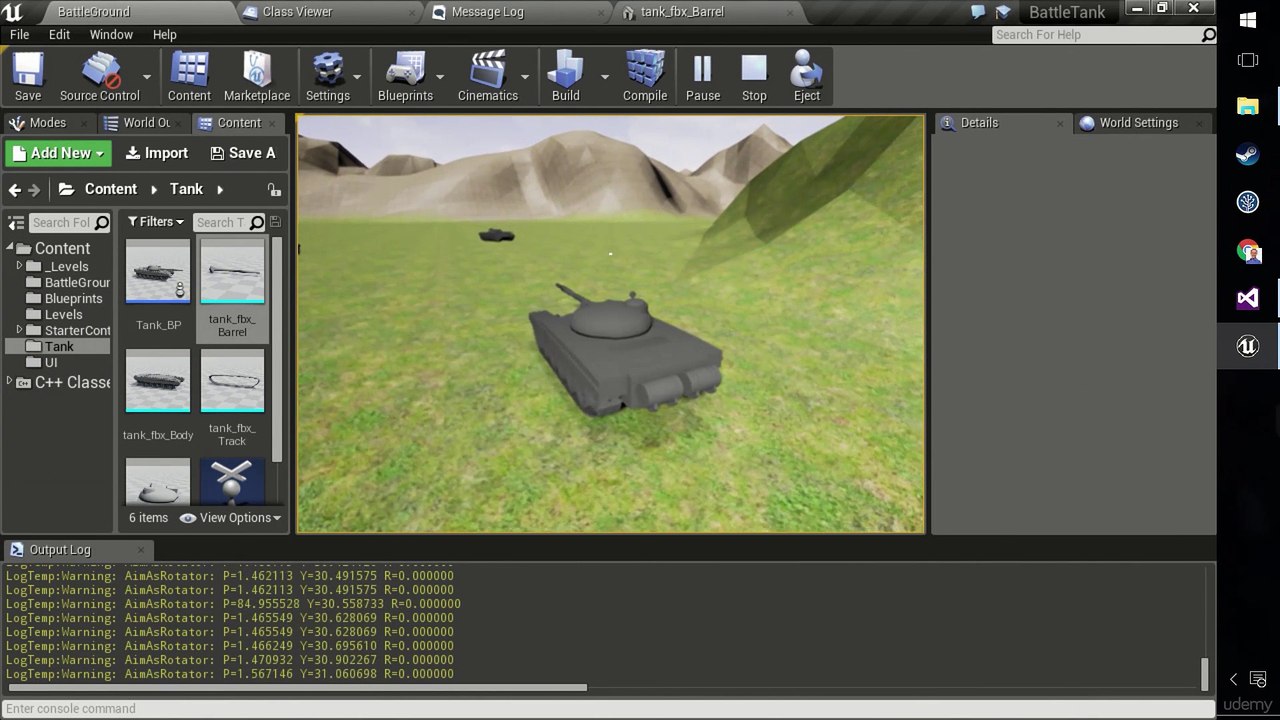The width and height of the screenshot is (1280, 720).
Task: Open the File menu
Action: pyautogui.click(x=19, y=34)
